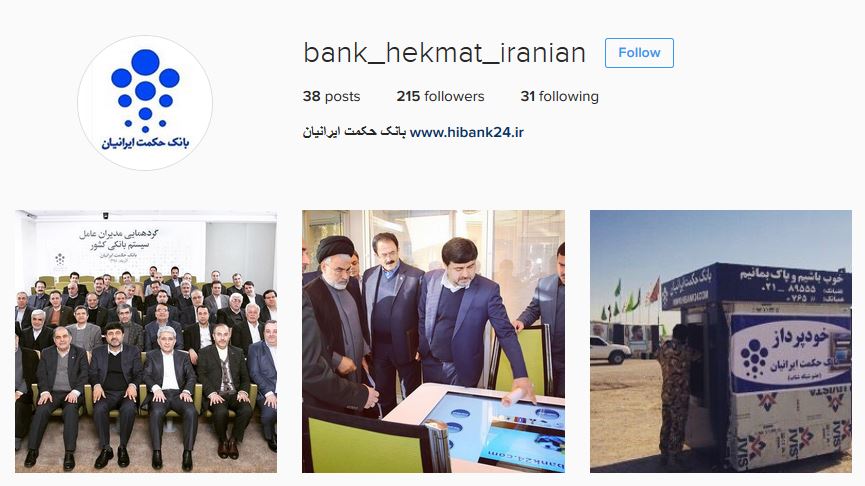This screenshot has height=486, width=865.
Task: Click the Persian banner text in the group photo
Action: point(119,240)
